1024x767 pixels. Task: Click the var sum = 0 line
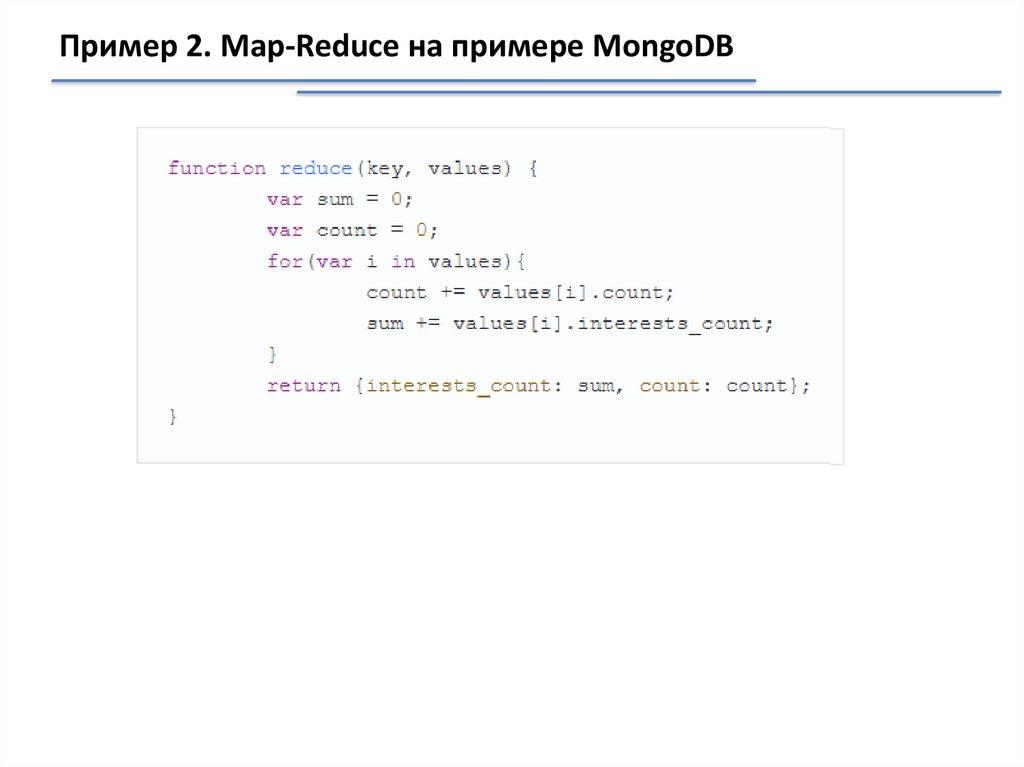(340, 199)
